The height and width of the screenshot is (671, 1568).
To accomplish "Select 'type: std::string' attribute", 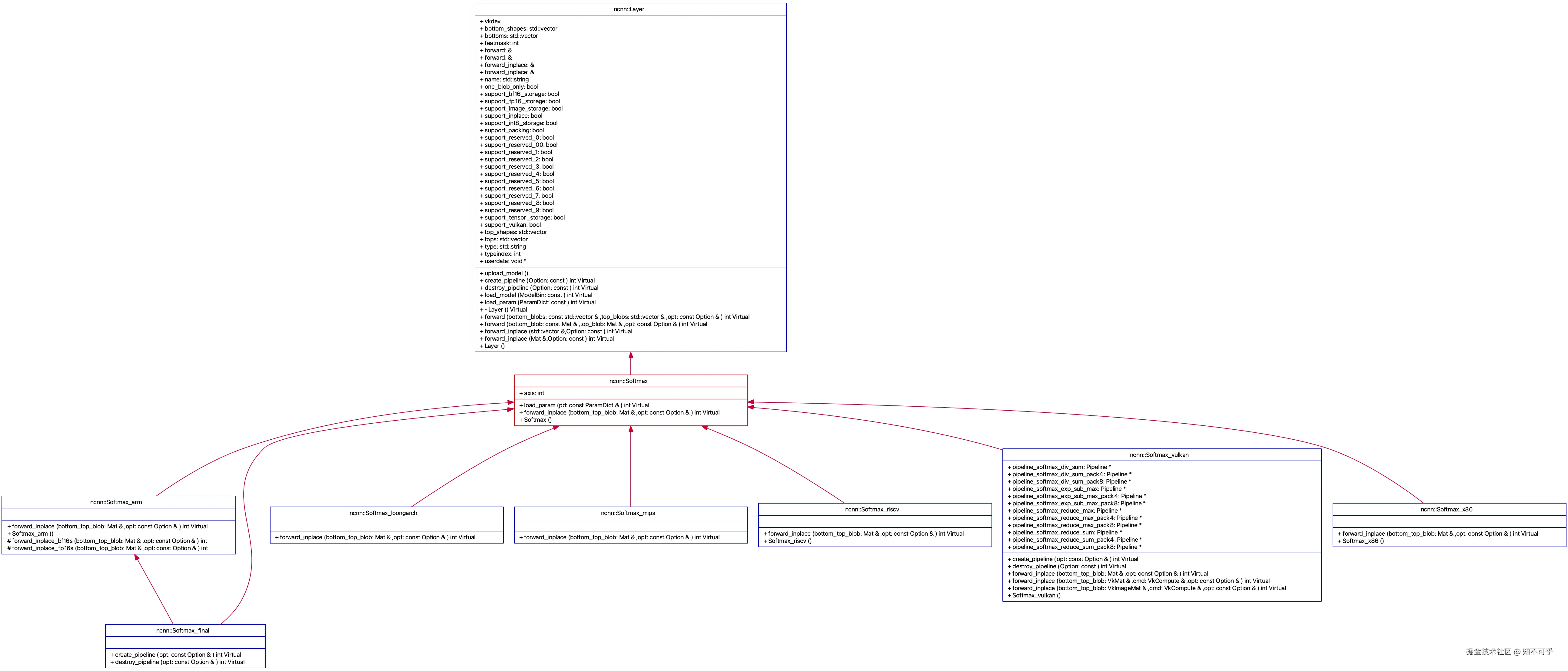I will pyautogui.click(x=503, y=247).
